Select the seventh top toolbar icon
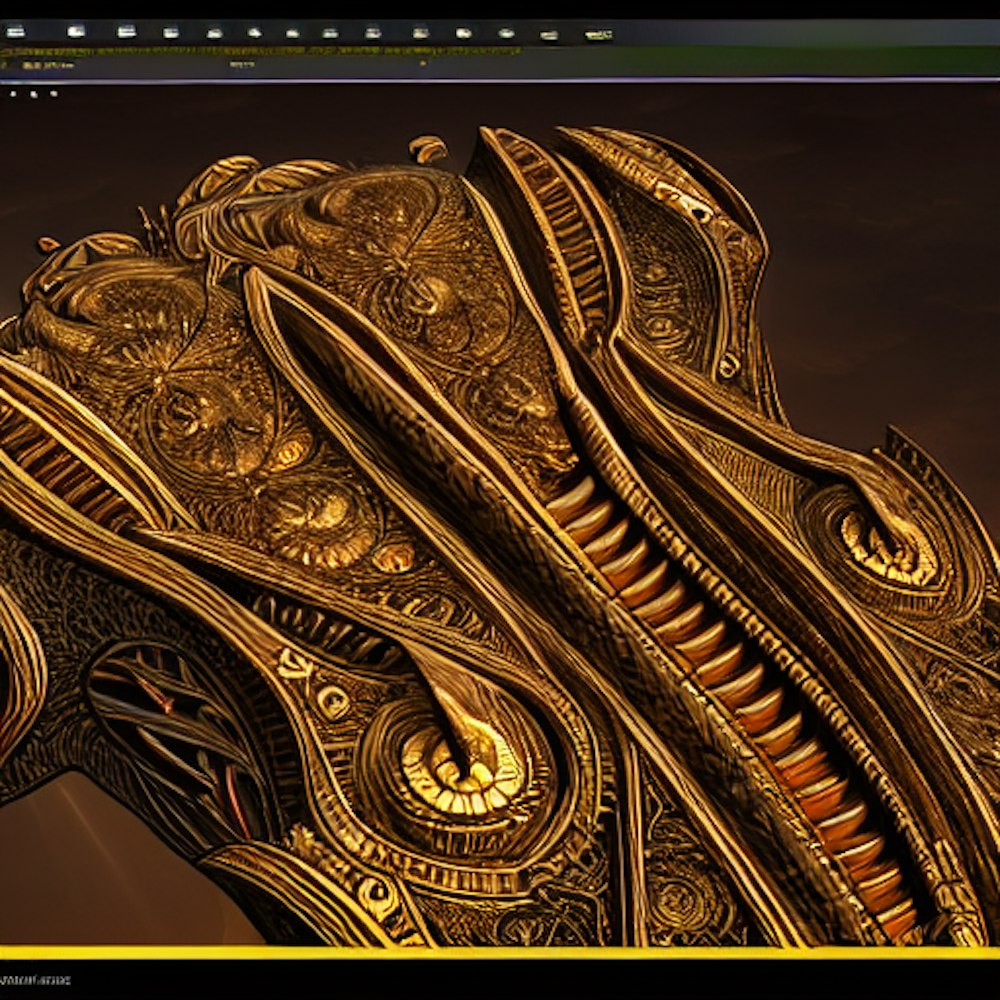Screen dimensions: 1000x1000 (291, 32)
